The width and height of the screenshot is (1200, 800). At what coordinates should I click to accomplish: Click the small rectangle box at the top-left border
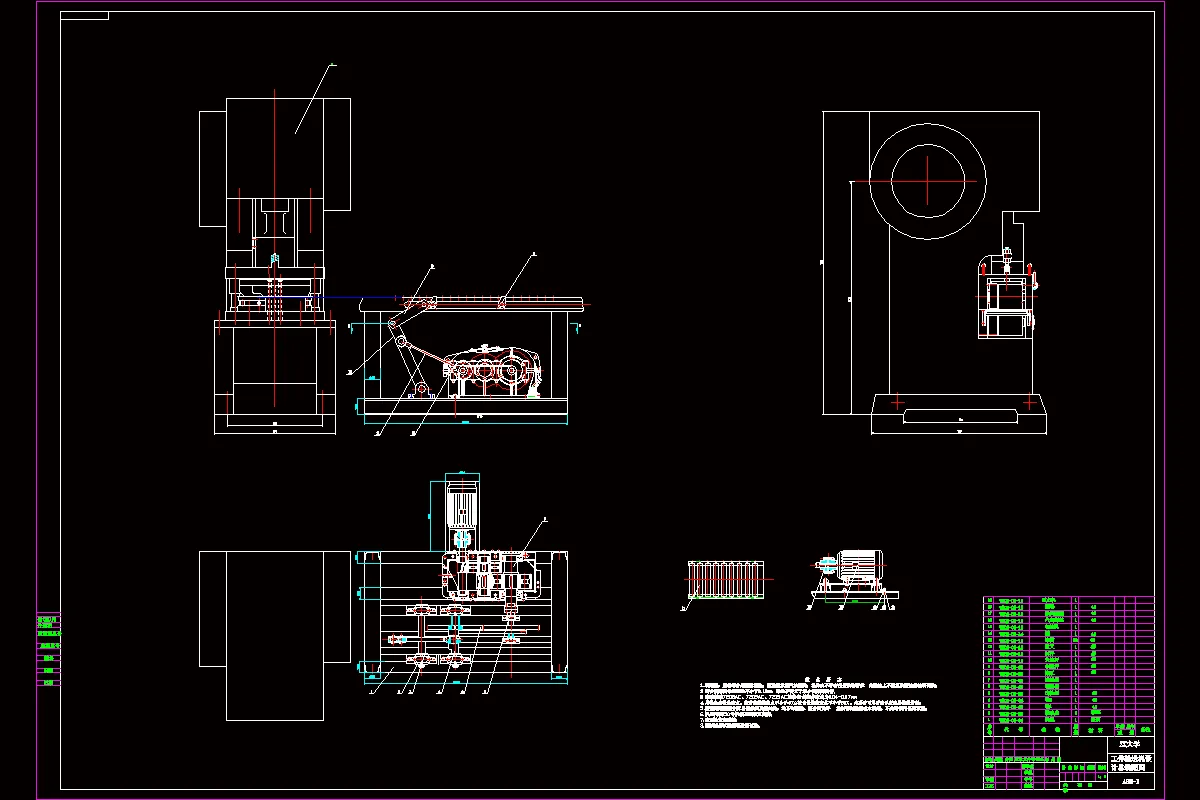click(x=84, y=16)
